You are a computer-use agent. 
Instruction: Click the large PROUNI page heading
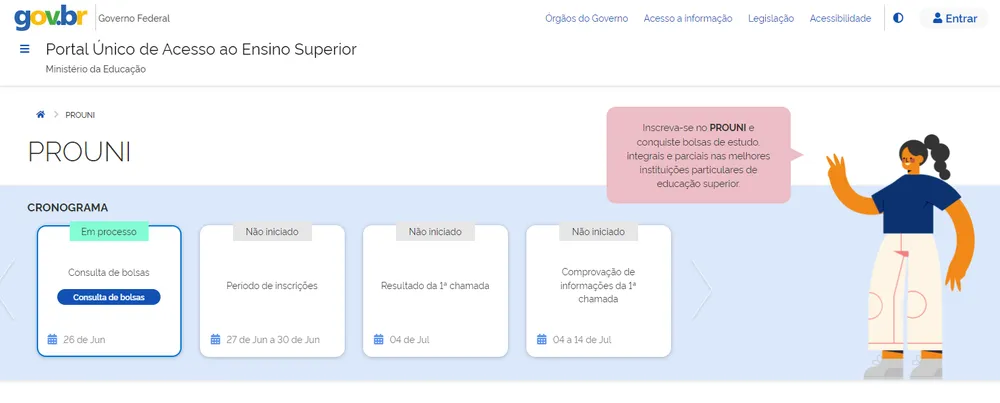(x=79, y=152)
